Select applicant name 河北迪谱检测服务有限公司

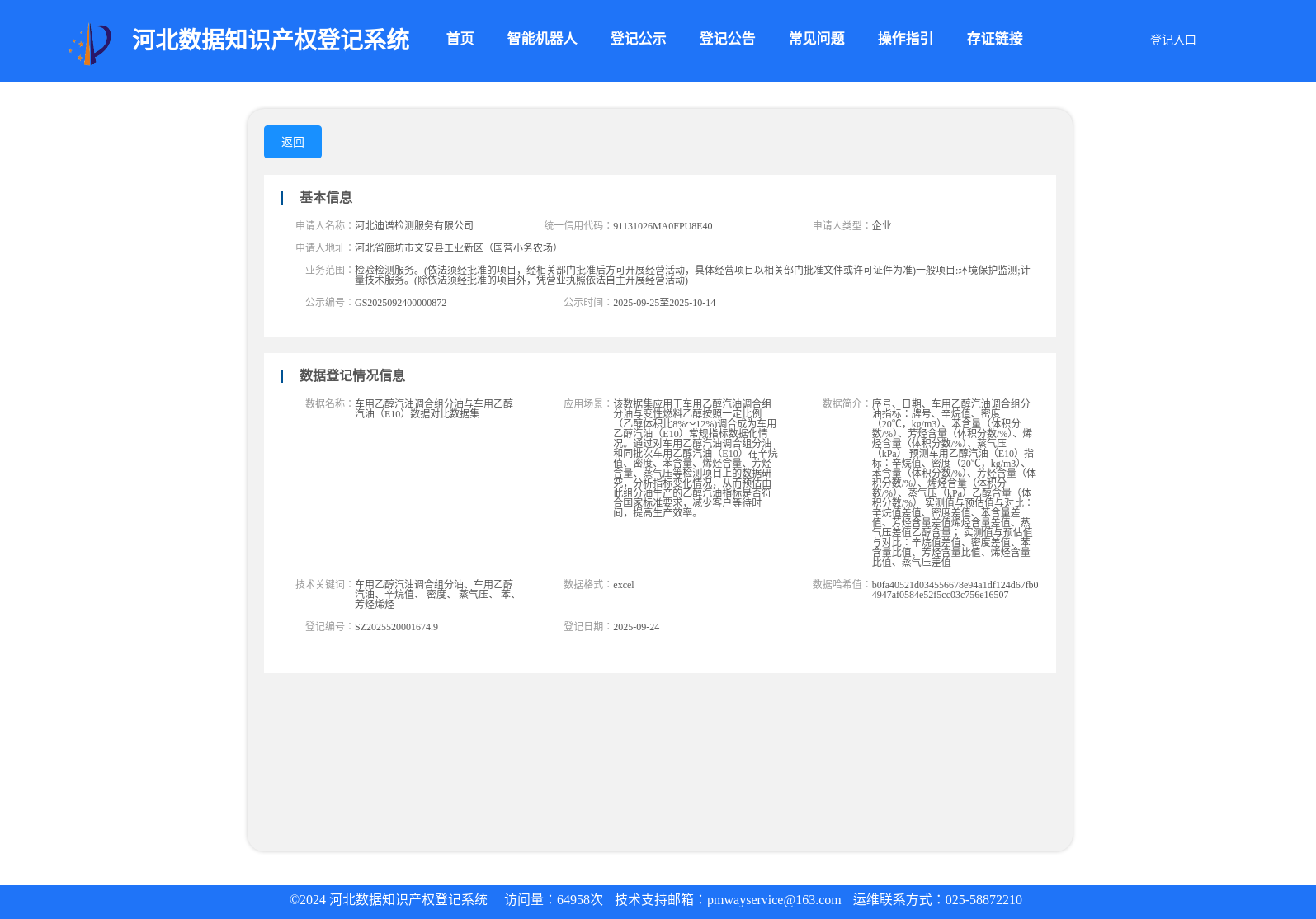[x=414, y=225]
